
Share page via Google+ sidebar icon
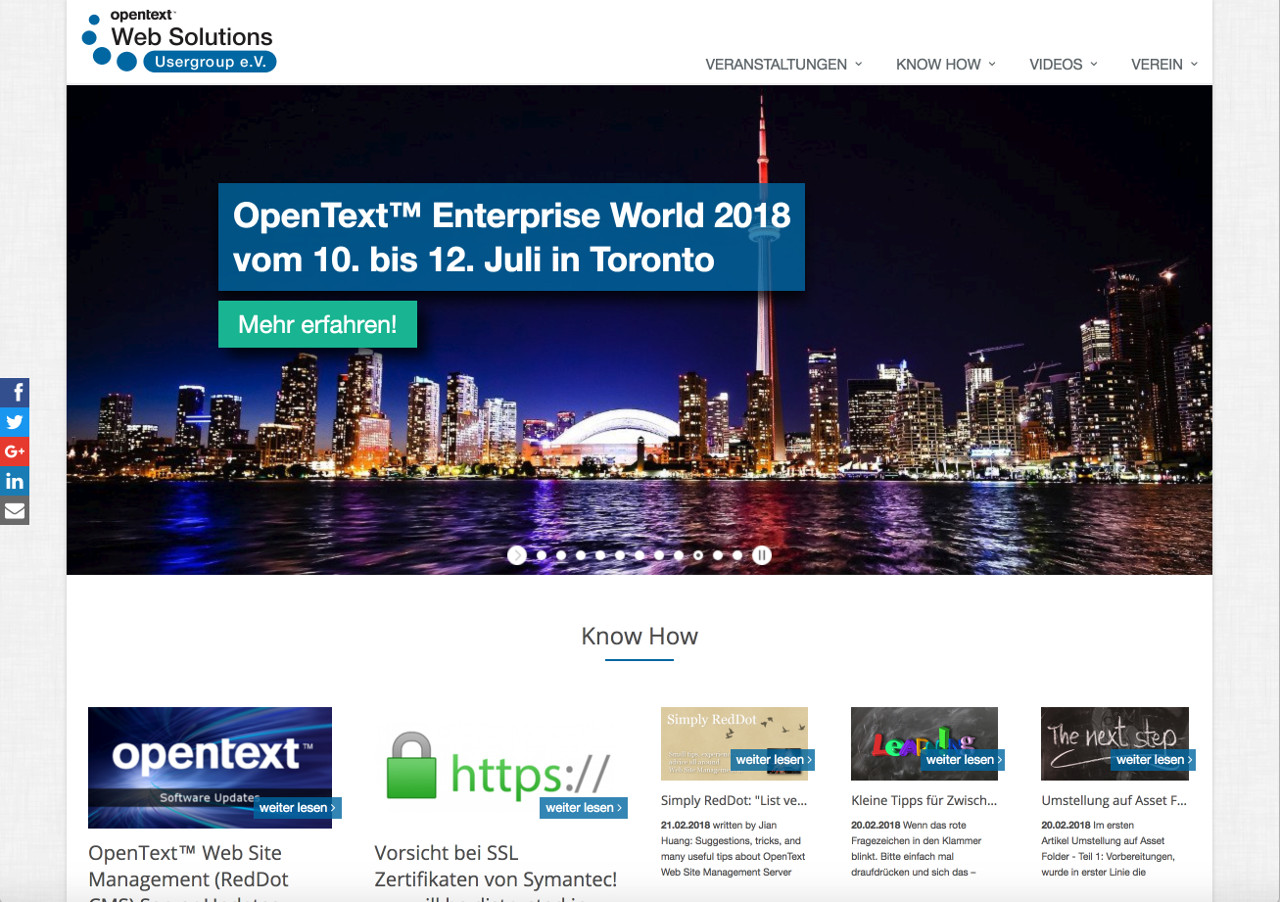[x=14, y=452]
